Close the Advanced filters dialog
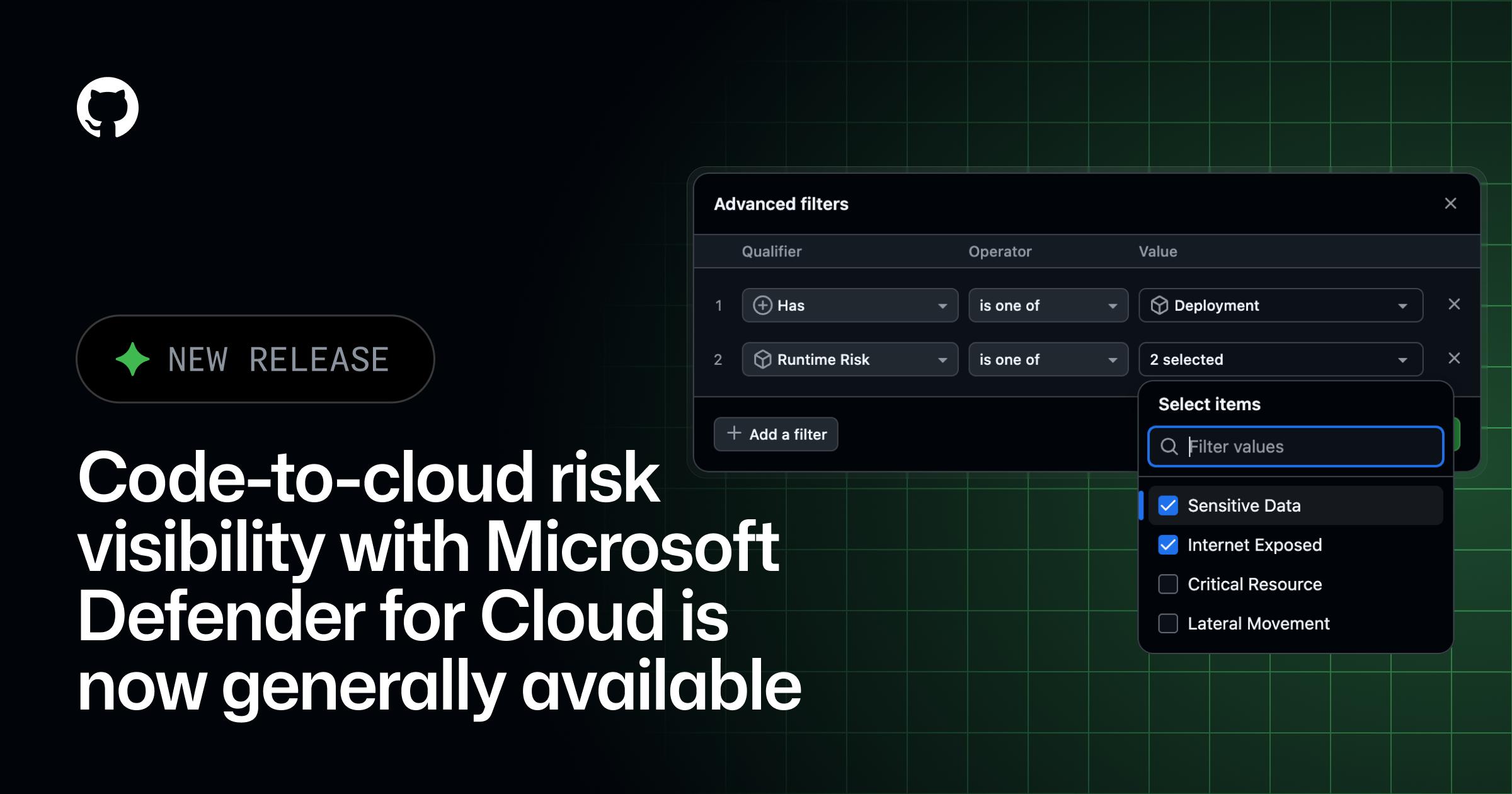 1450,204
